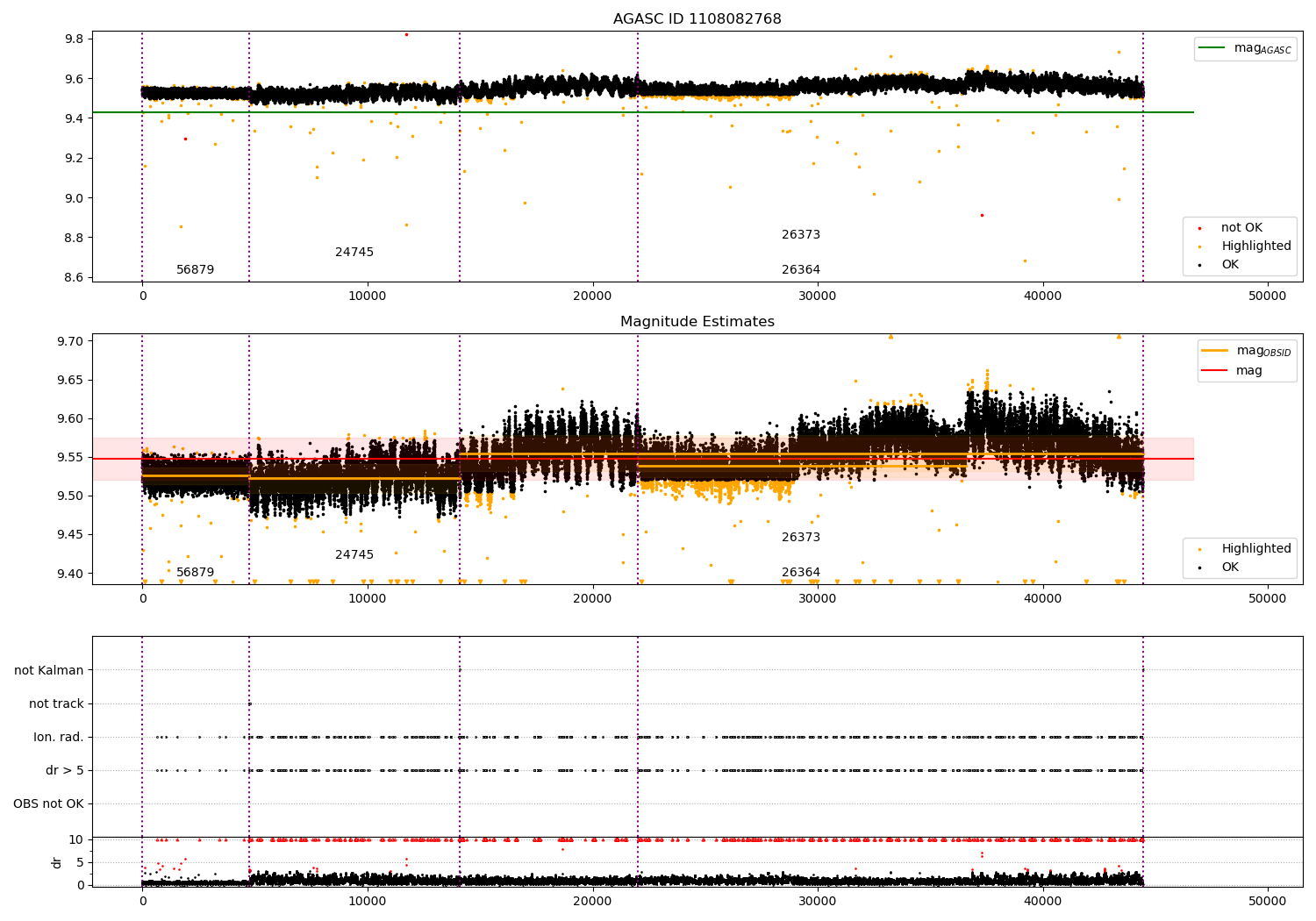Click the "Ion. rad." axis label
The width and height of the screenshot is (1316, 921).
click(59, 738)
